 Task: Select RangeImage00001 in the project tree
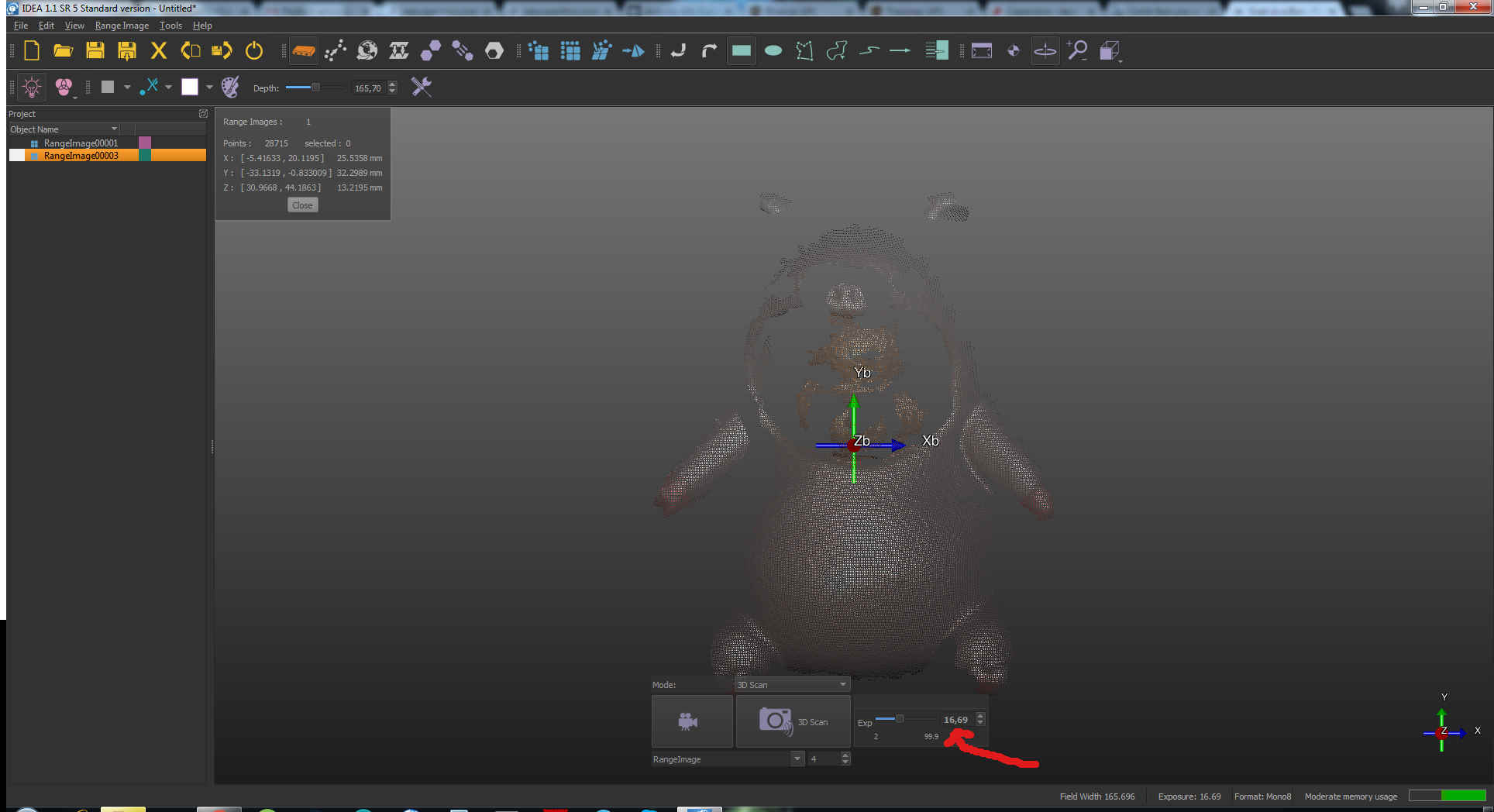click(x=81, y=143)
